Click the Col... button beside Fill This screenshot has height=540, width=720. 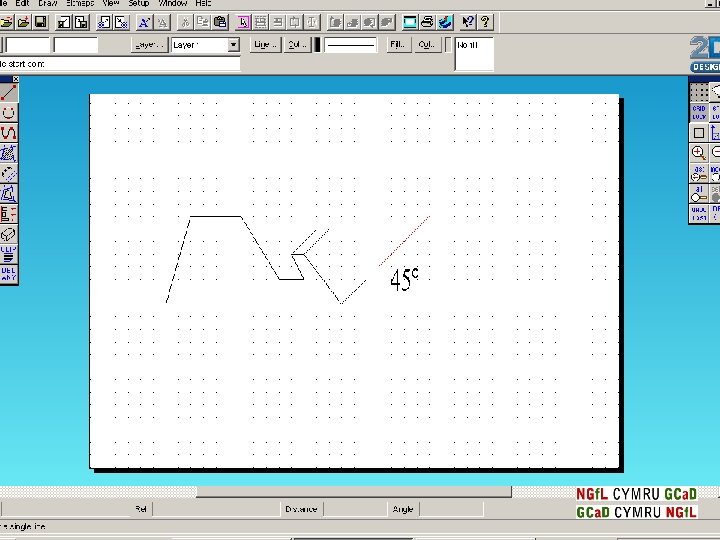click(428, 45)
